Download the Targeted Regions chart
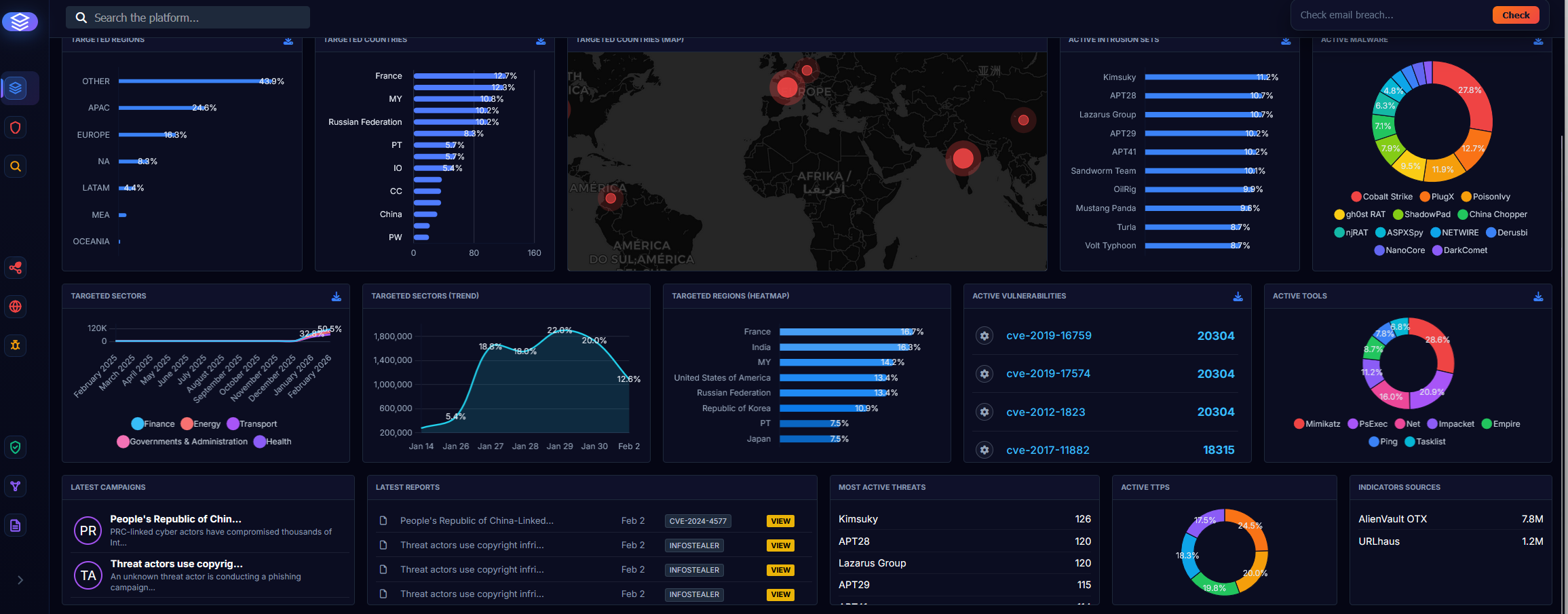The height and width of the screenshot is (614, 1568). click(x=288, y=41)
